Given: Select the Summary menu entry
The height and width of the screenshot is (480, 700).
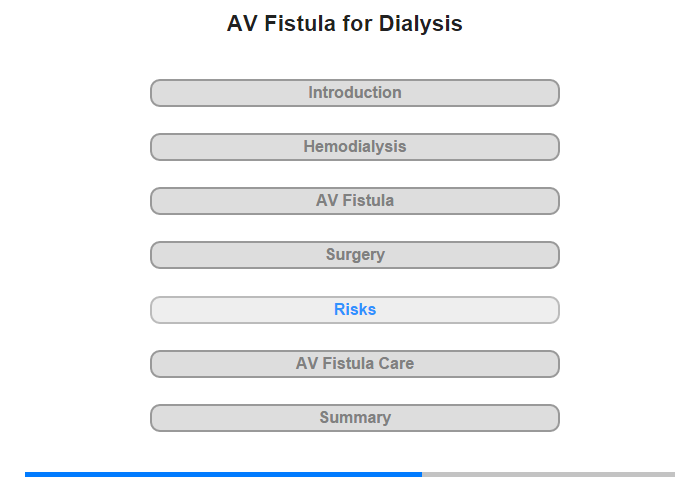Looking at the screenshot, I should [354, 418].
